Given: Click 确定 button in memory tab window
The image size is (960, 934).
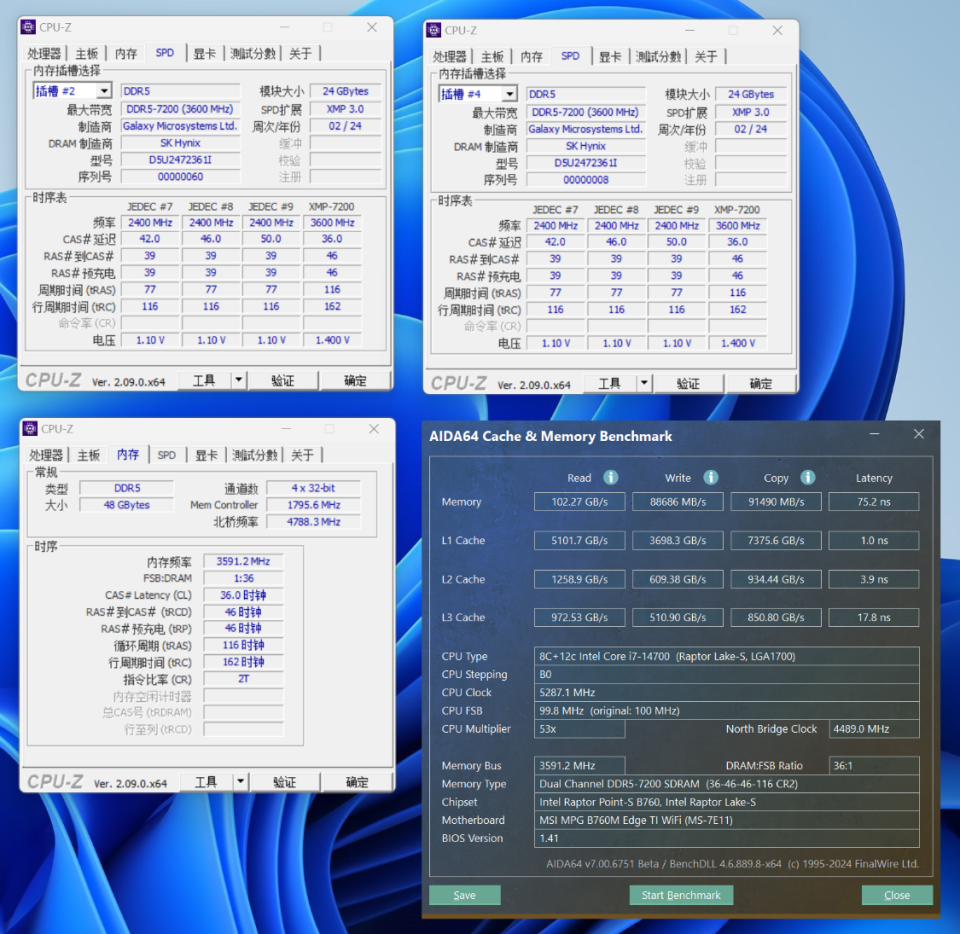Looking at the screenshot, I should point(357,781).
